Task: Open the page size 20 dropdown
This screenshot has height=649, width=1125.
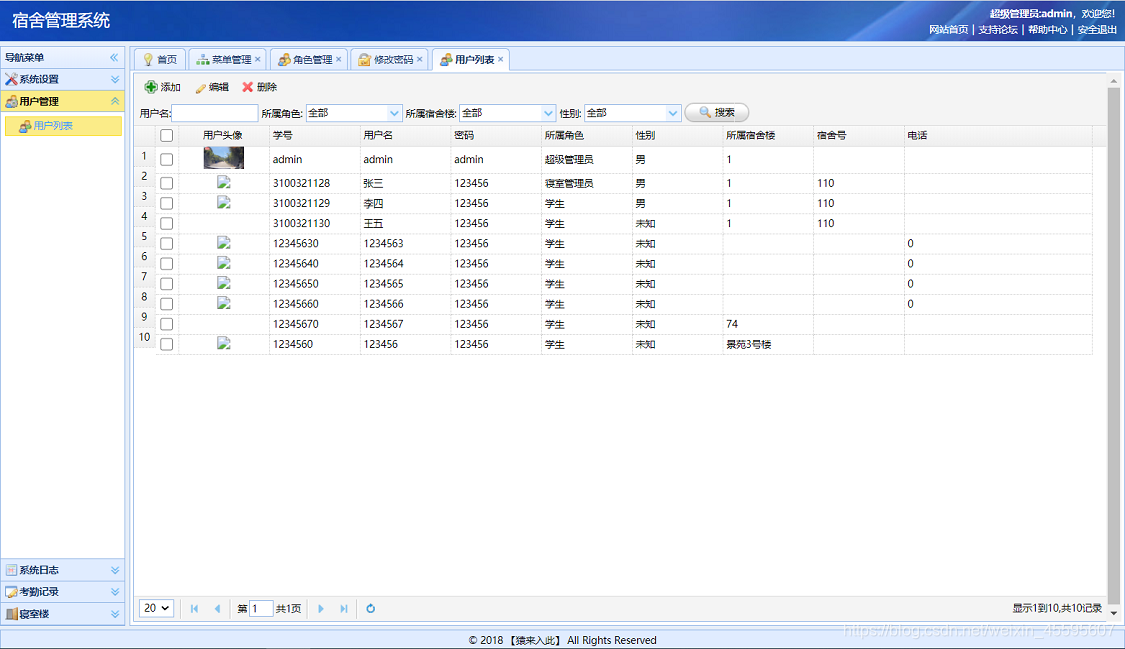Action: point(156,608)
